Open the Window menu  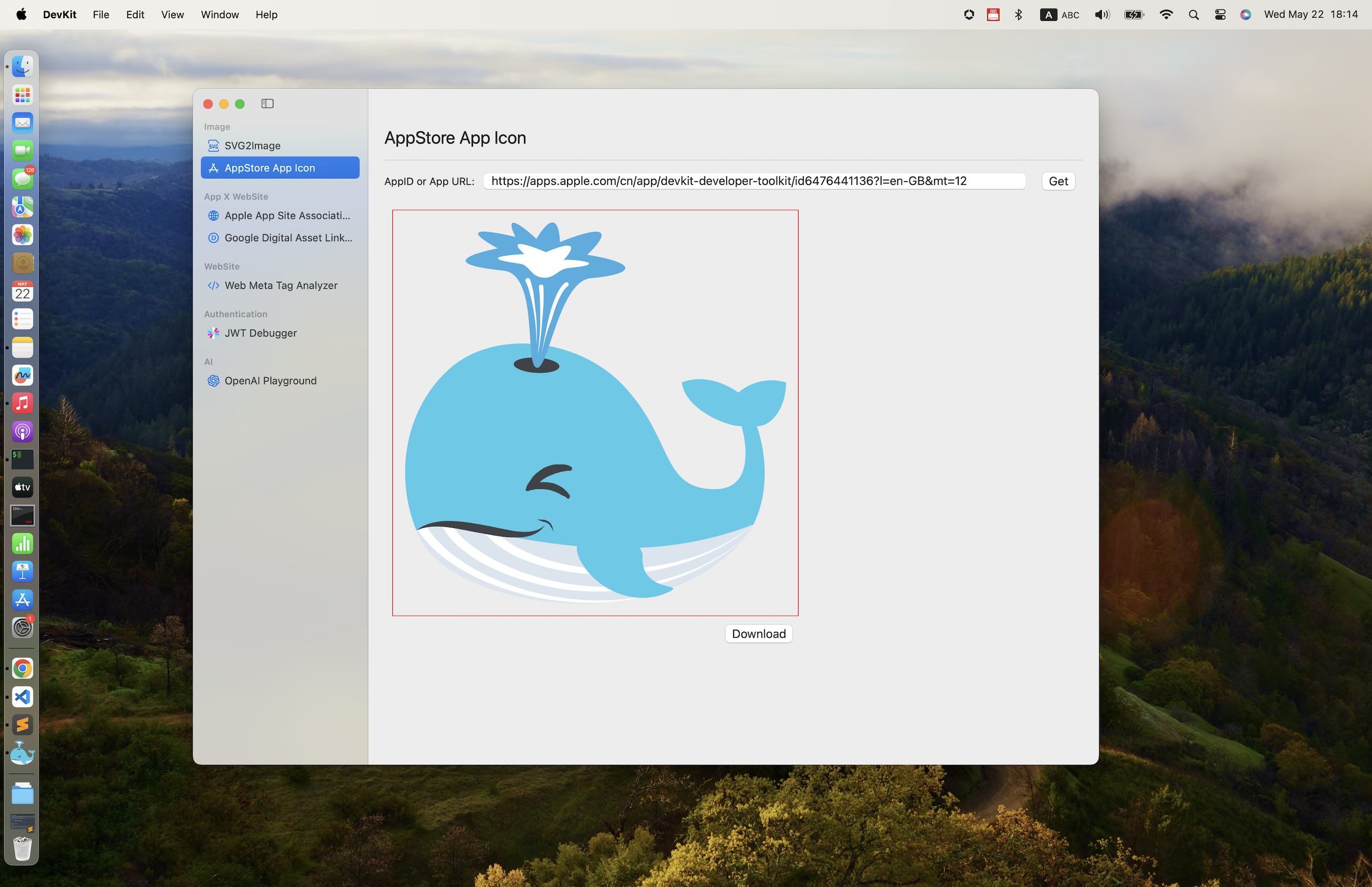point(219,14)
